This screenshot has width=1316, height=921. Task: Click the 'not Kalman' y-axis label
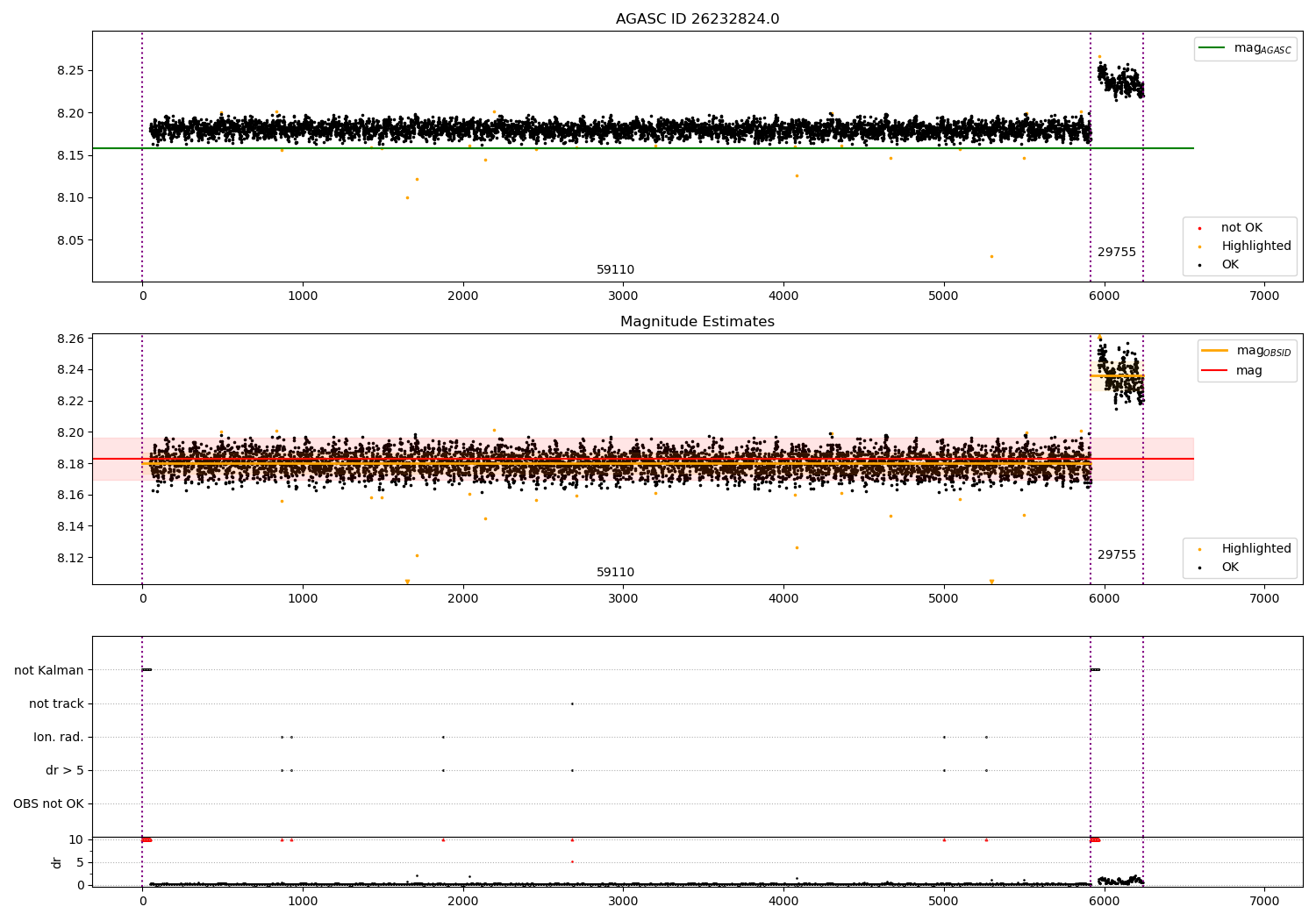[49, 671]
